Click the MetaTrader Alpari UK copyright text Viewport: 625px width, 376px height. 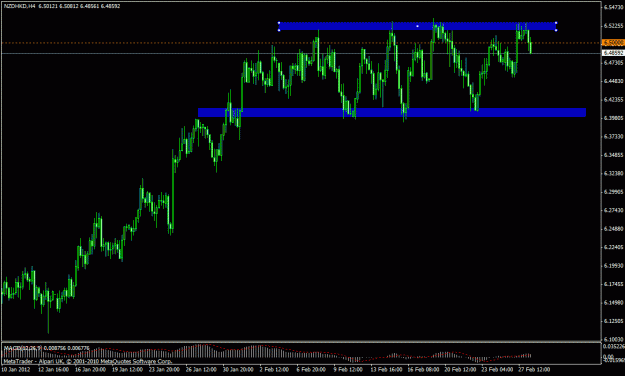click(88, 361)
